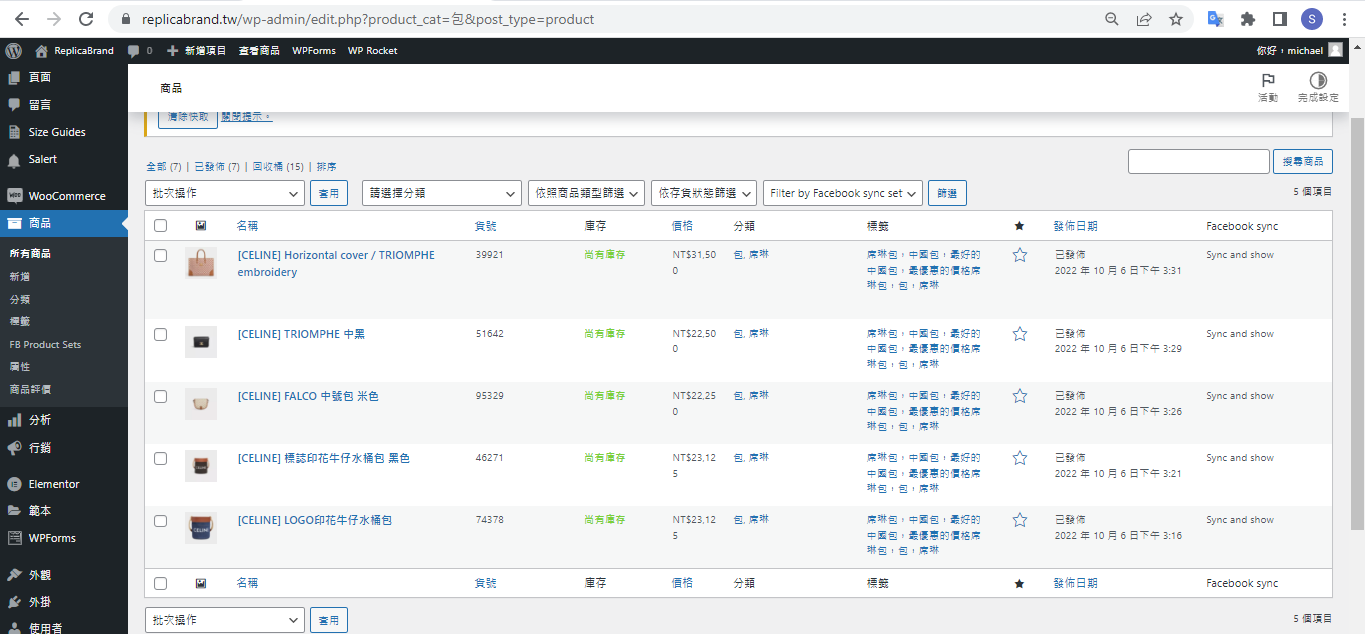Open the comments bubble in admin bar
Image resolution: width=1365 pixels, height=634 pixels.
pos(140,50)
